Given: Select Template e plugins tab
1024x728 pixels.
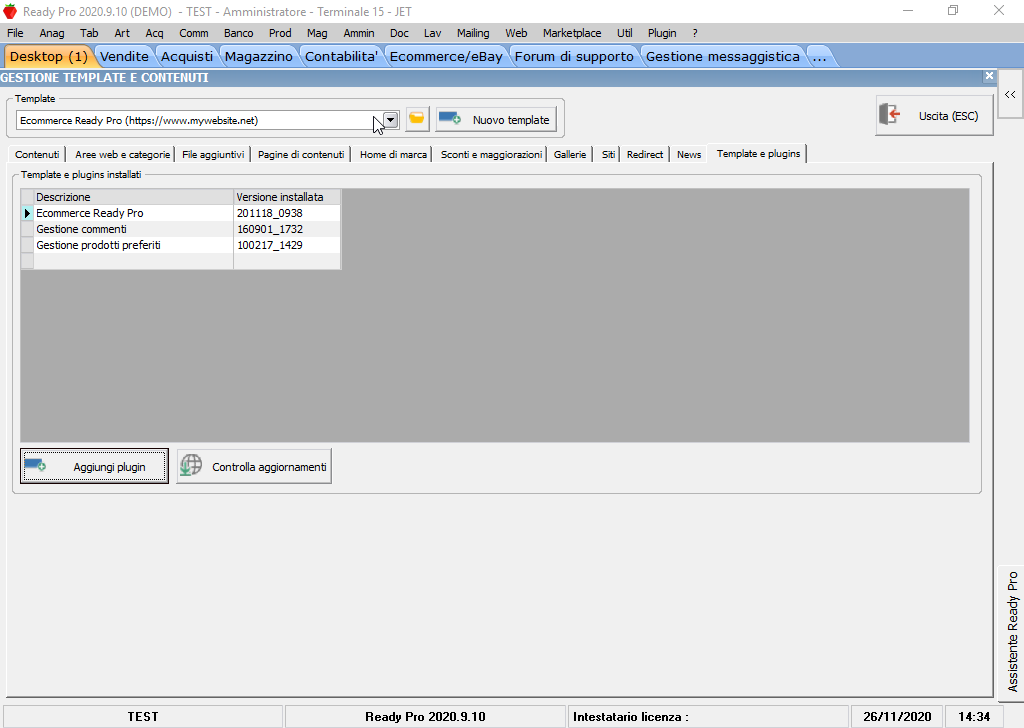Looking at the screenshot, I should tap(758, 153).
